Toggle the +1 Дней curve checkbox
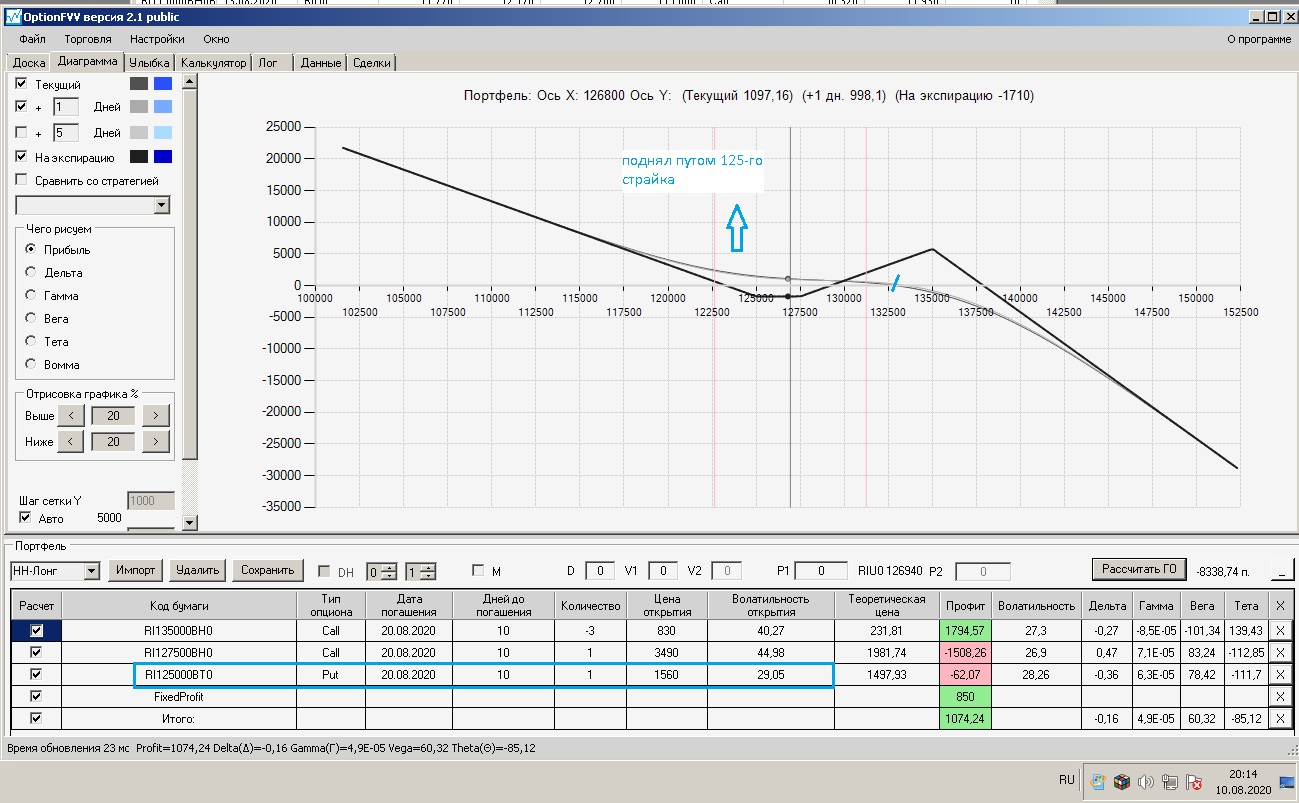The image size is (1299, 803). pos(21,107)
